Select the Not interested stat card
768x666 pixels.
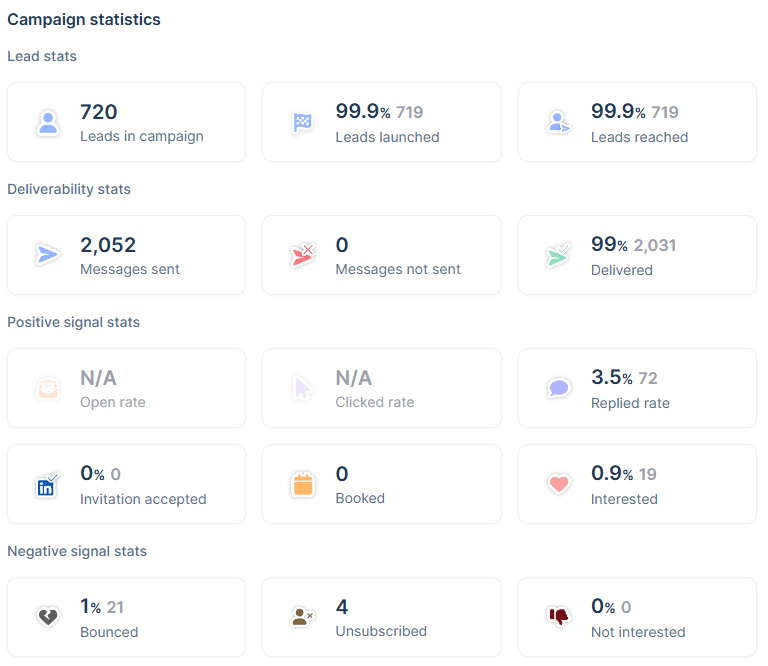coord(637,617)
